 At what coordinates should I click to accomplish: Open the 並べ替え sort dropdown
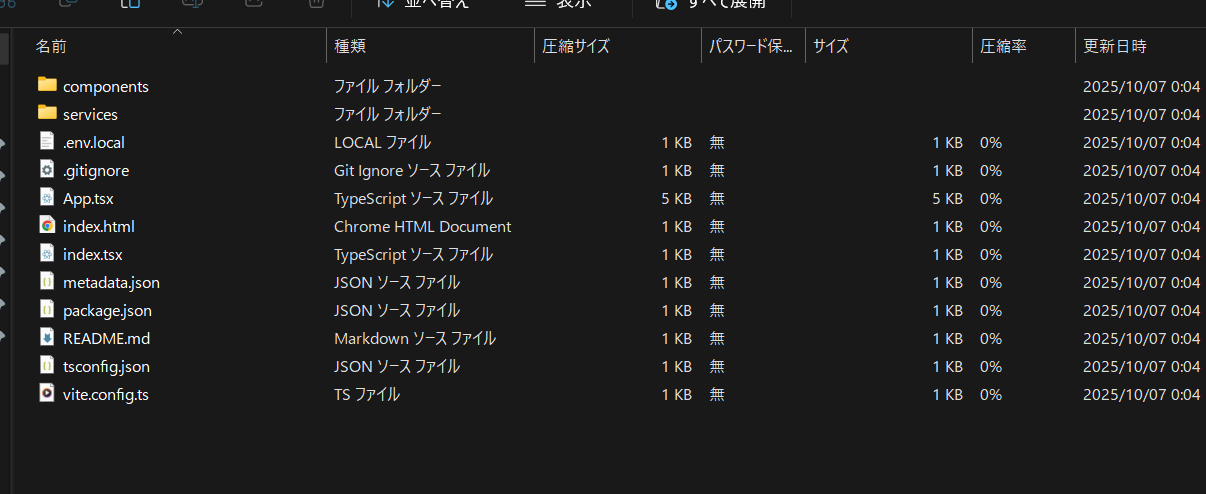point(422,4)
